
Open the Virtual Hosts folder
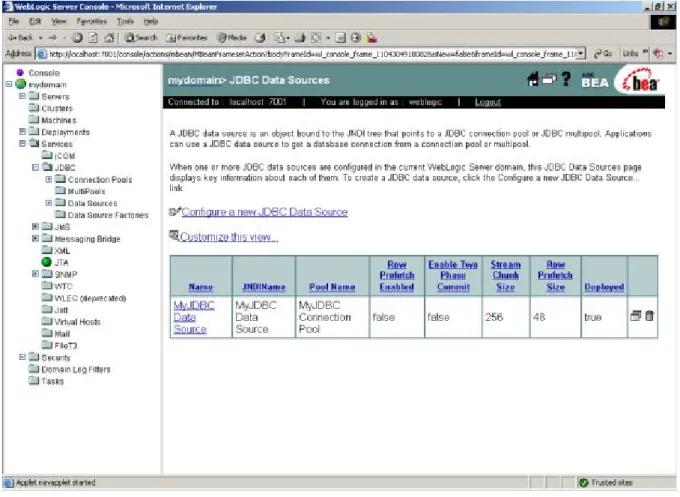[77, 322]
